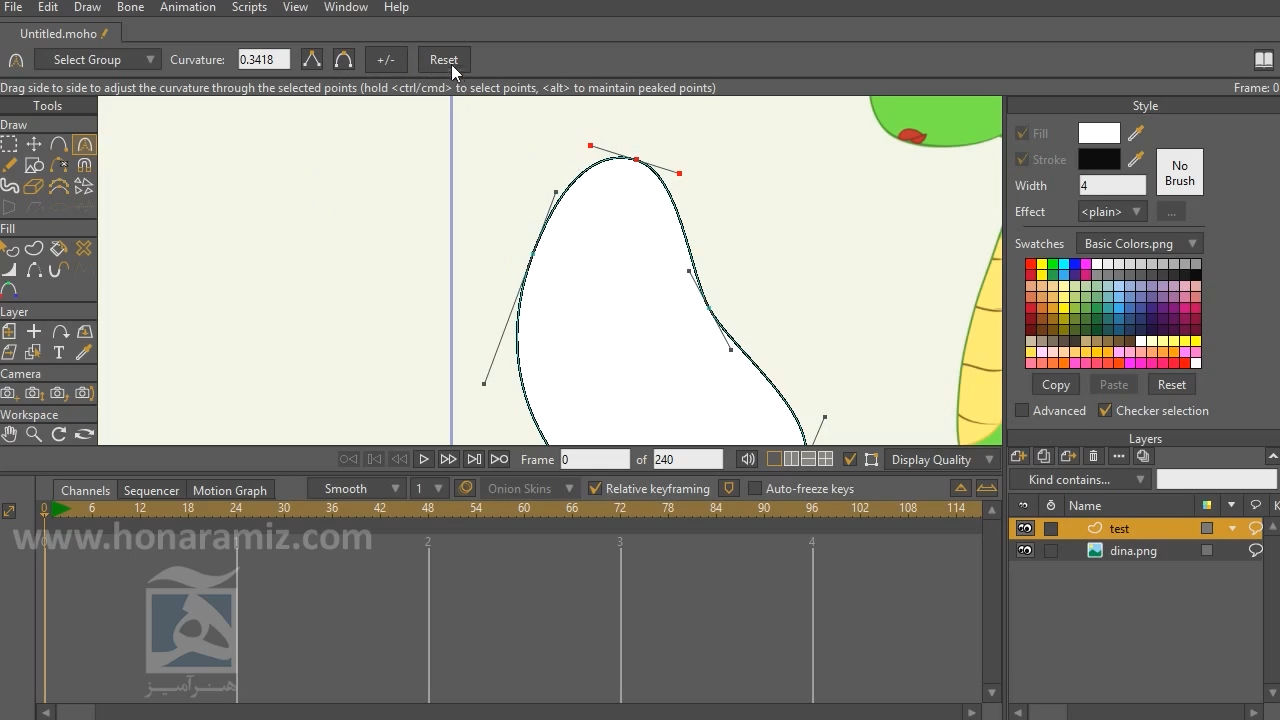This screenshot has height=720, width=1280.
Task: Click the New Layer icon in Layers panel
Action: coord(1019,457)
